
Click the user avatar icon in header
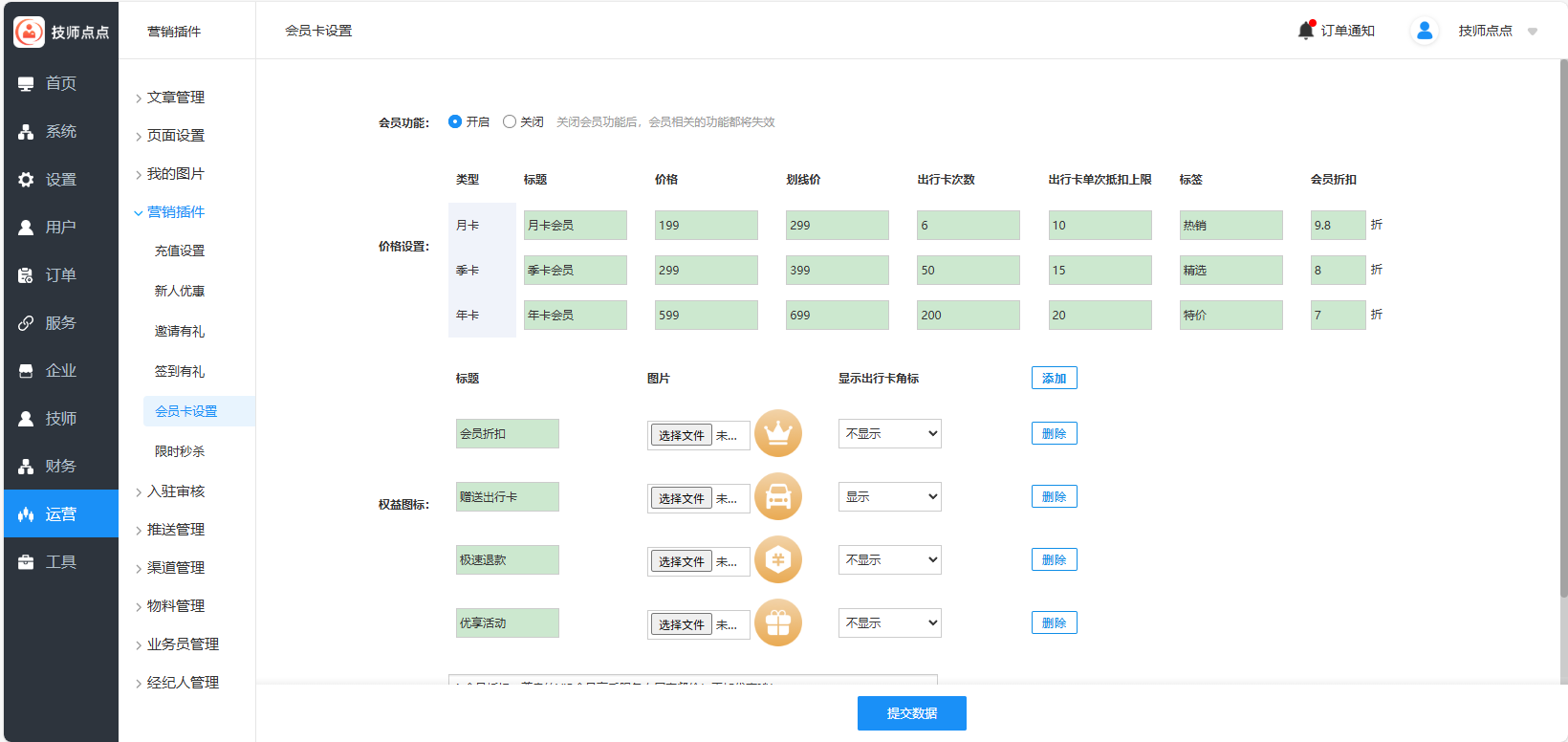click(1424, 31)
